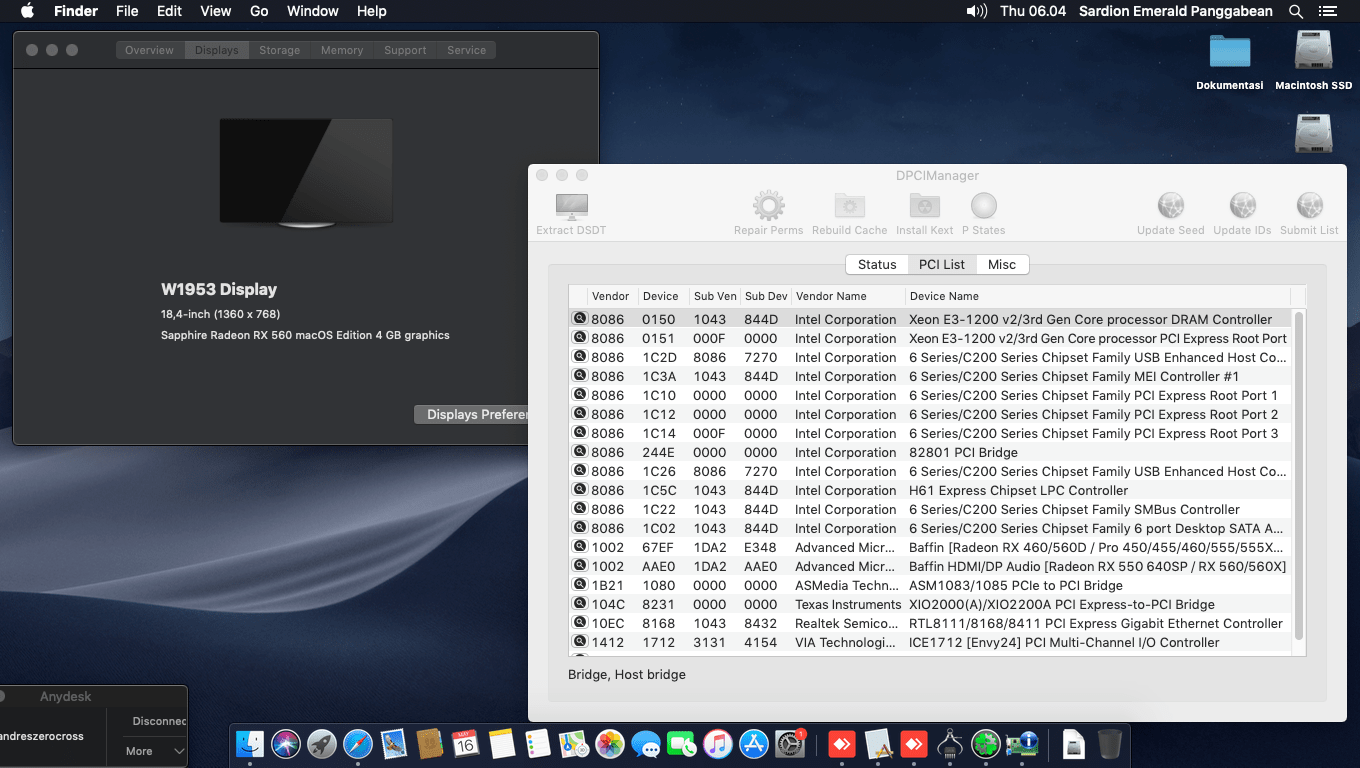This screenshot has height=768, width=1360.
Task: Open the Storage tab in About This Mac
Action: pos(279,50)
